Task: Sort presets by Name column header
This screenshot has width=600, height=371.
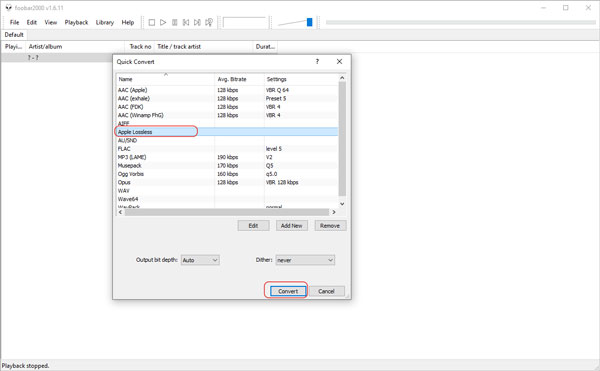Action: pyautogui.click(x=165, y=79)
